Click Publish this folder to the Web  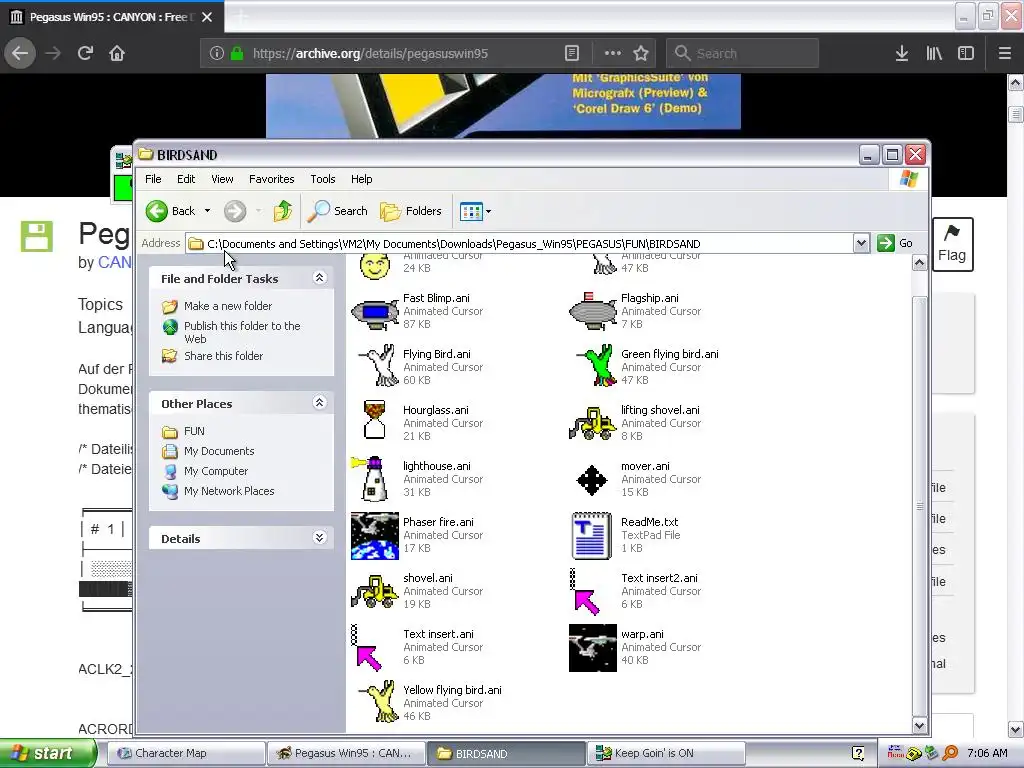[x=242, y=332]
